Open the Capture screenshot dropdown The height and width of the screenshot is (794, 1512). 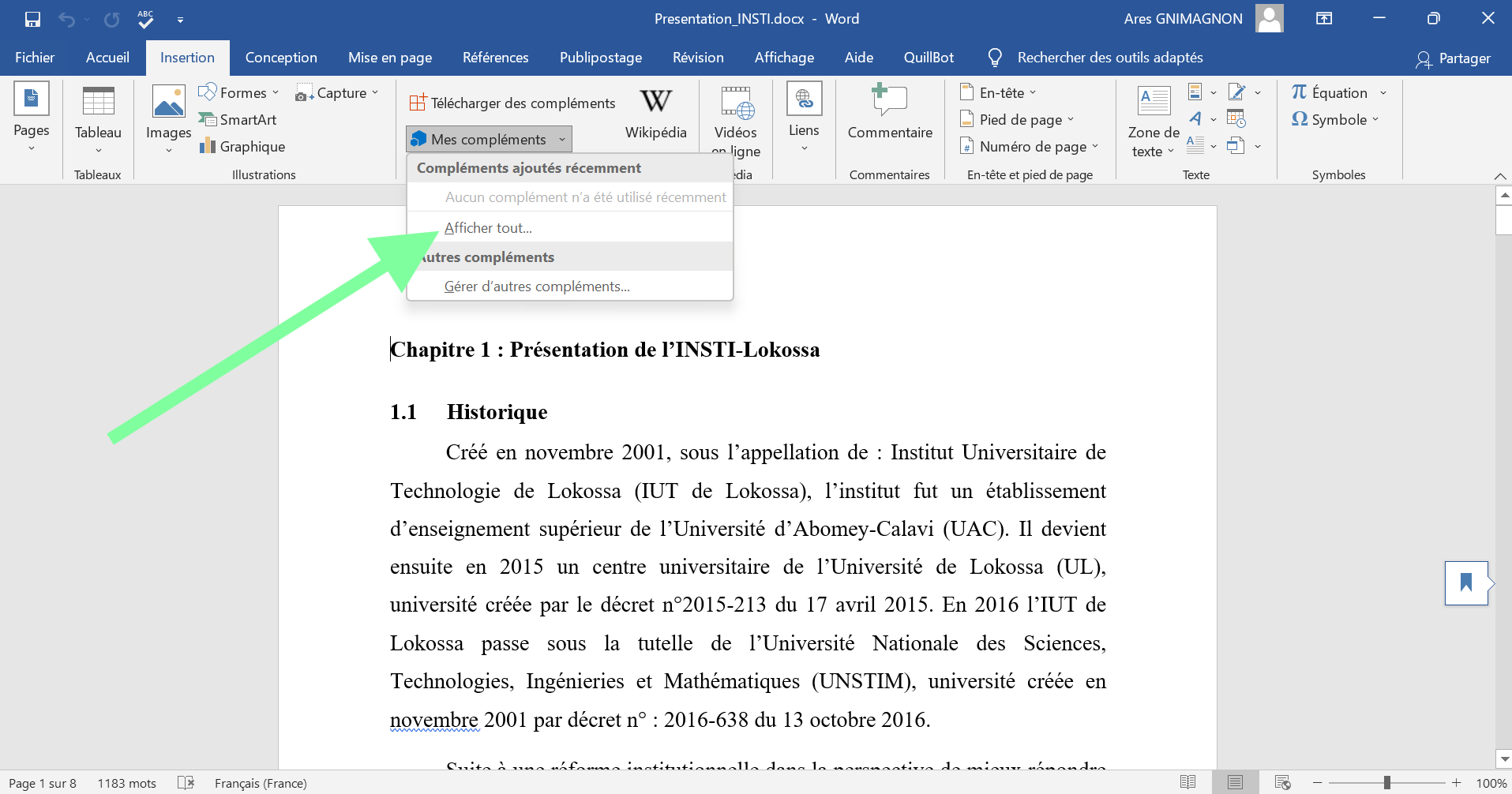tap(336, 93)
